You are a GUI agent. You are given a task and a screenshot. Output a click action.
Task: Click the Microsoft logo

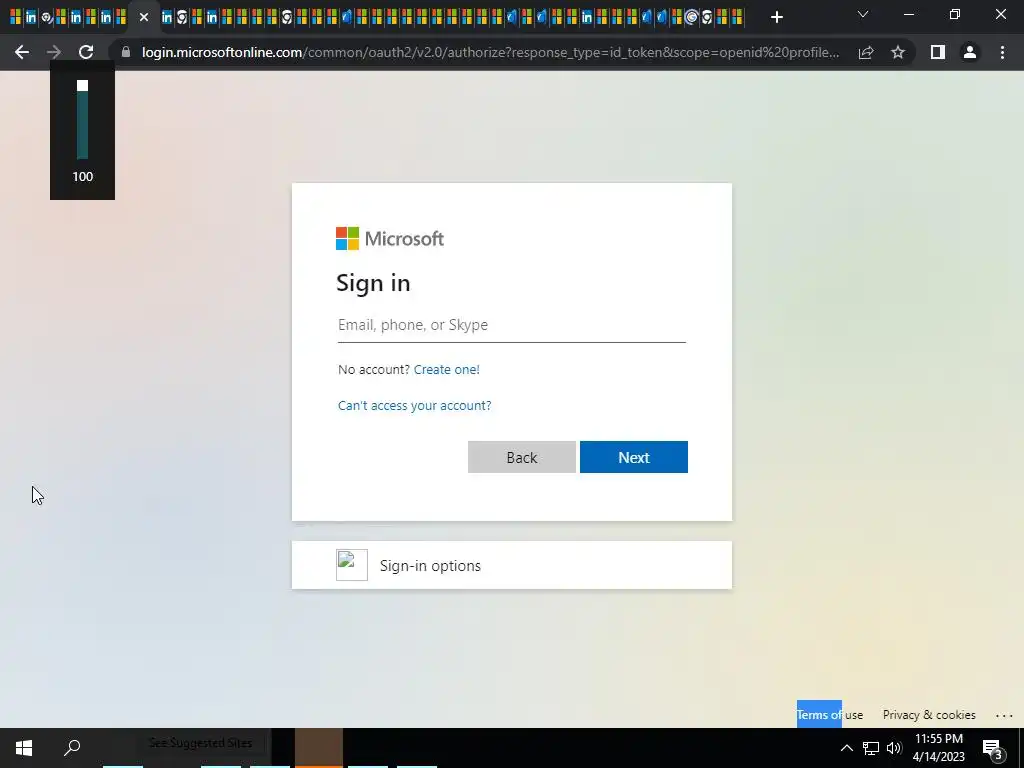point(390,238)
